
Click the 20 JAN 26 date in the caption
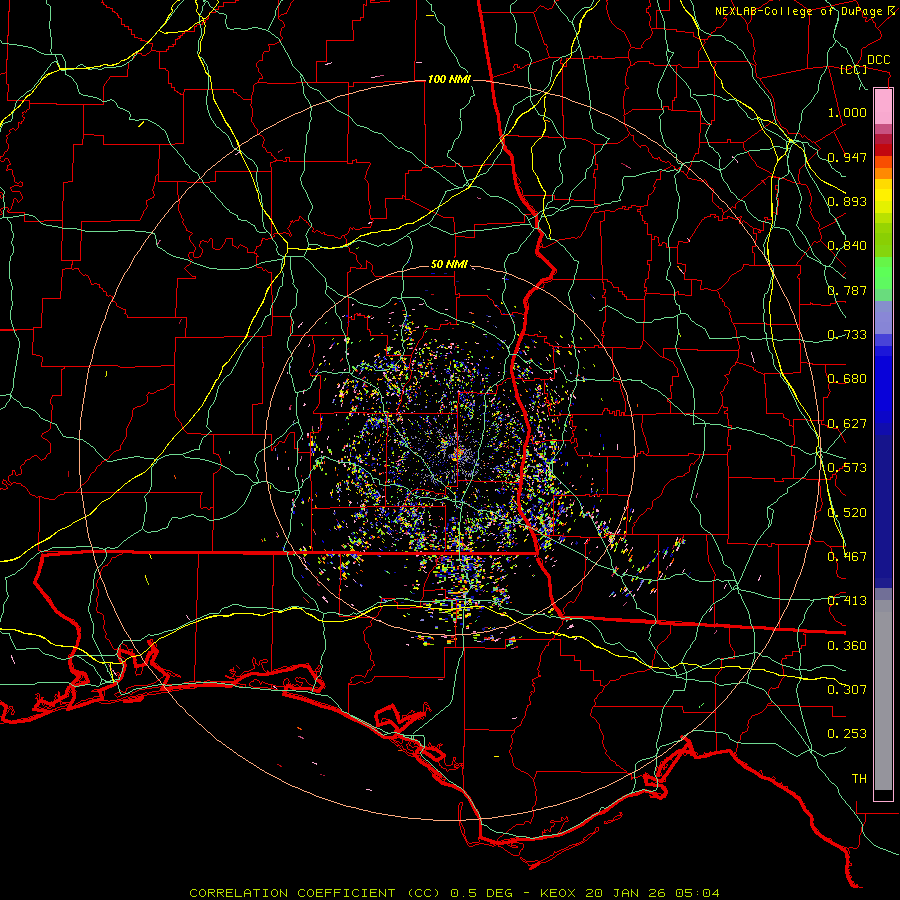[625, 893]
